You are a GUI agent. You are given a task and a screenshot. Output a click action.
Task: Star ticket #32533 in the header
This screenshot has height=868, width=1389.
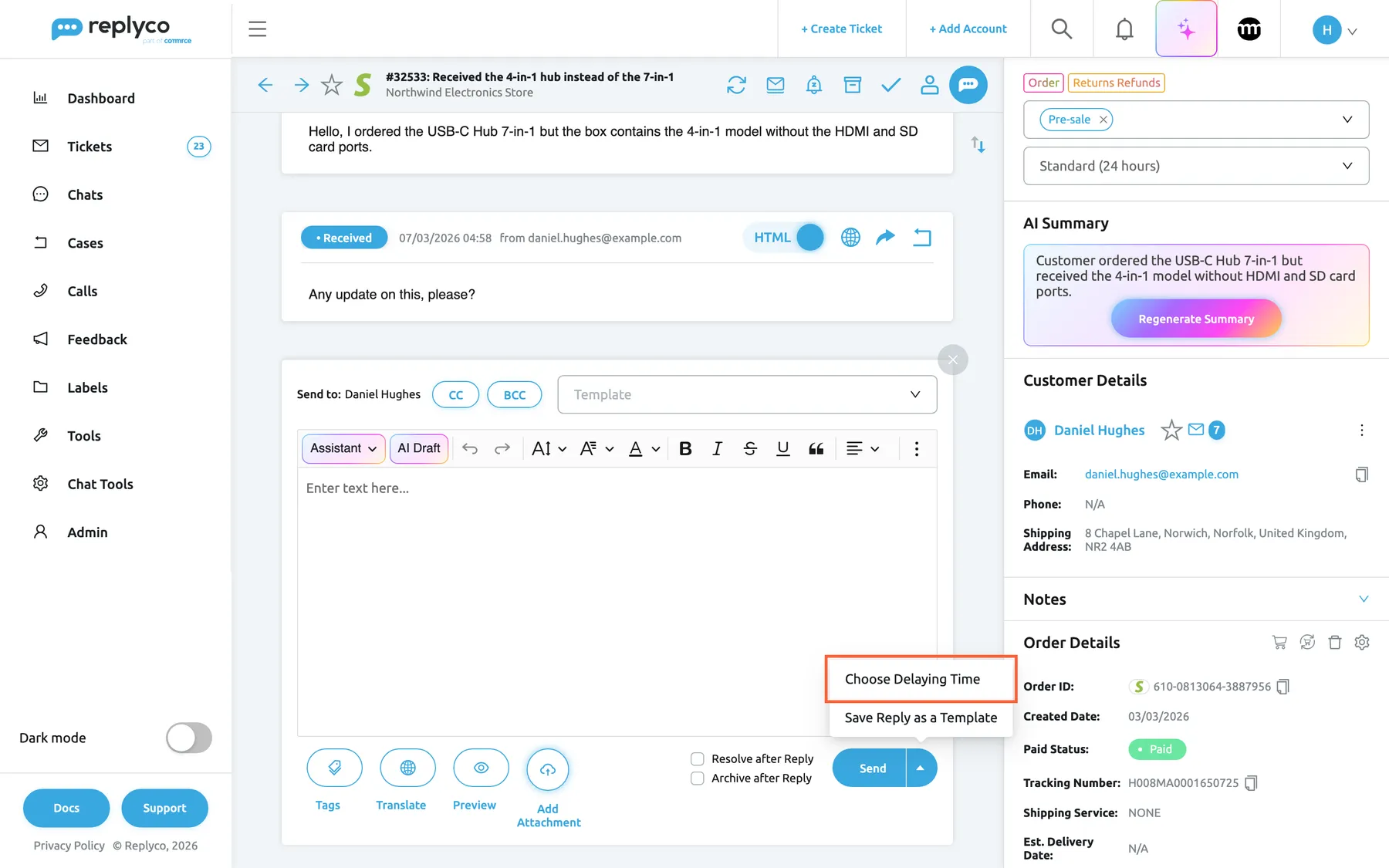(332, 85)
